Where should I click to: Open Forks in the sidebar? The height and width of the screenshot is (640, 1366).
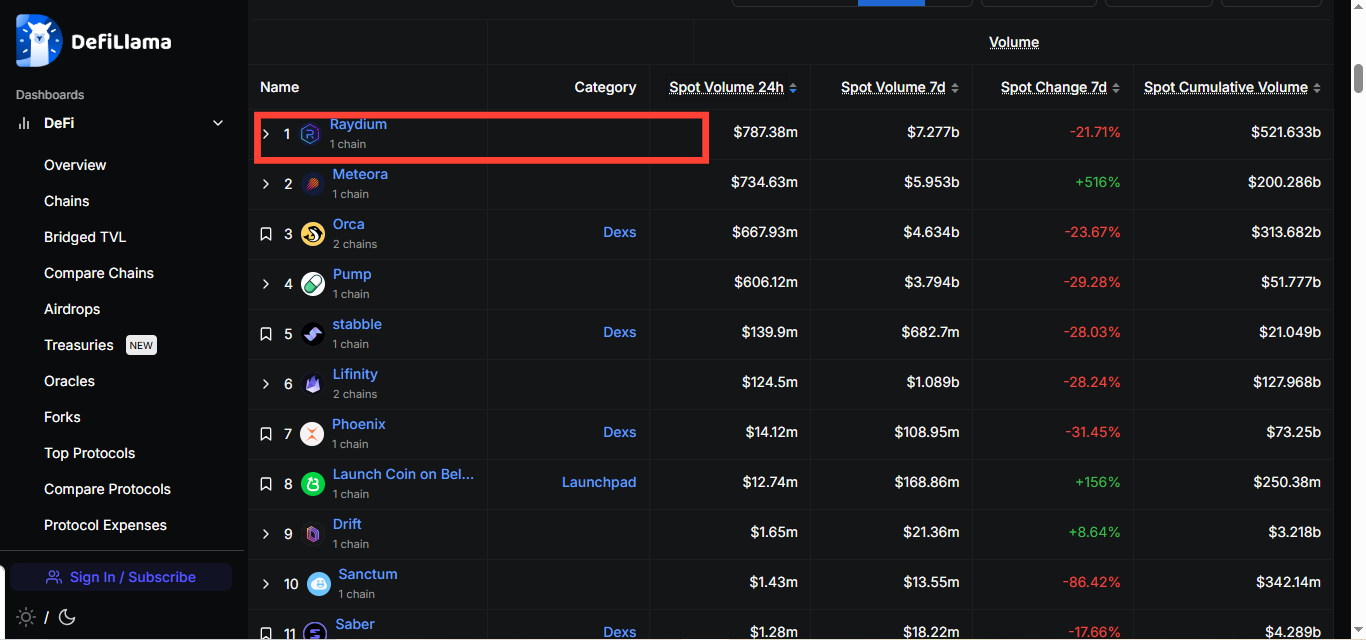[62, 417]
